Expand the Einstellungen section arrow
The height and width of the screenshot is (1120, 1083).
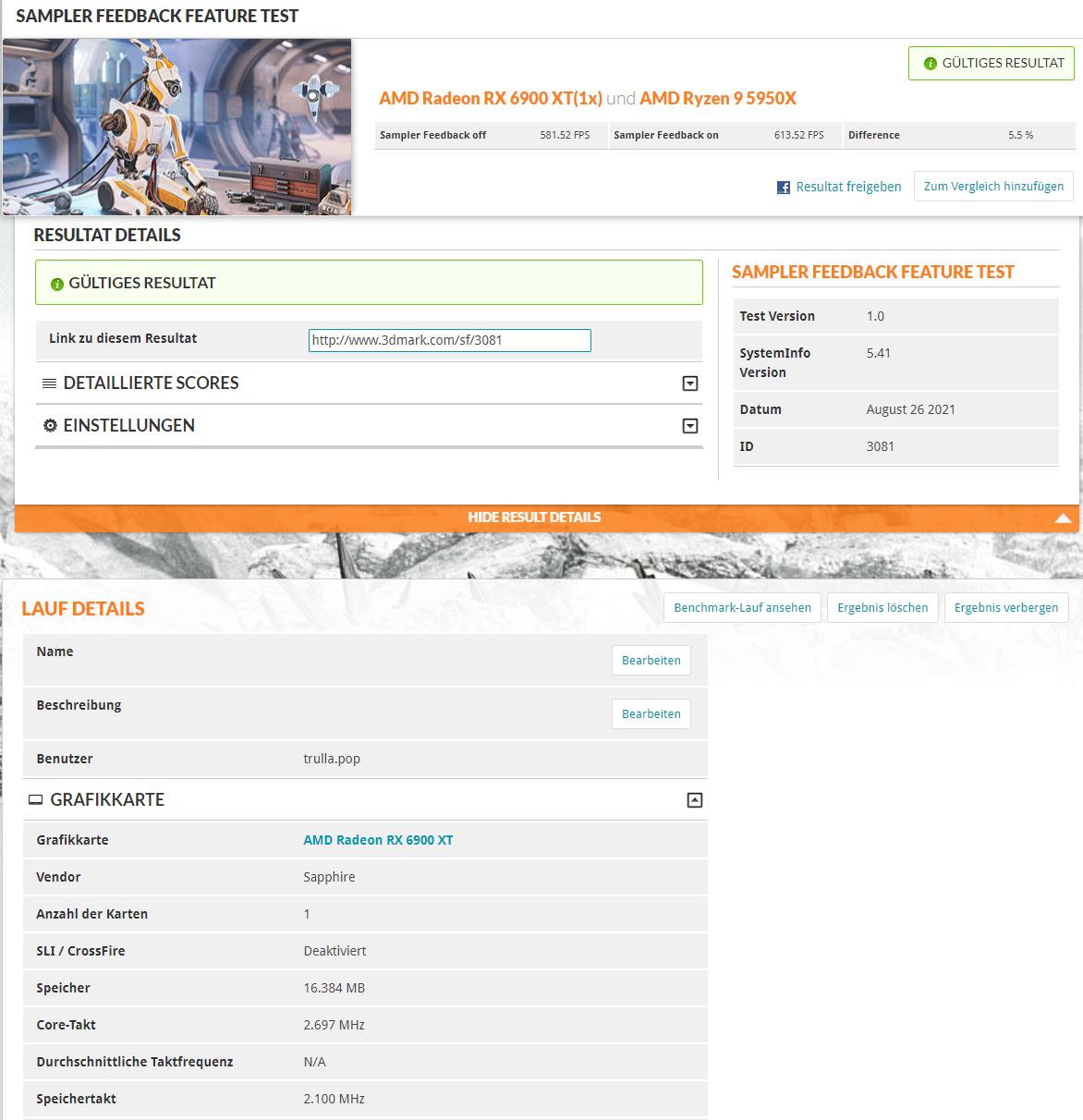point(690,426)
